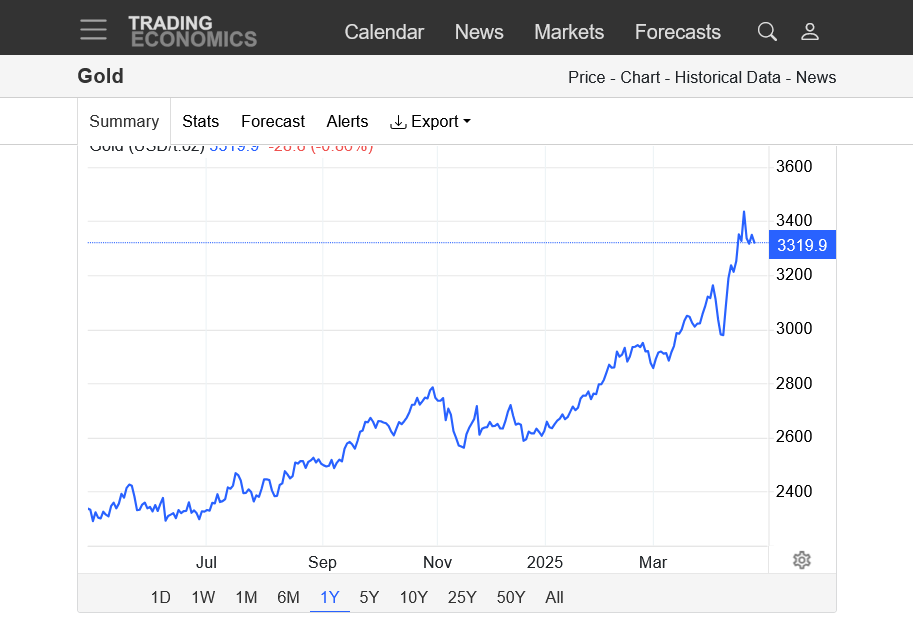The image size is (913, 618).
Task: Open the Calendar menu item
Action: pos(384,32)
